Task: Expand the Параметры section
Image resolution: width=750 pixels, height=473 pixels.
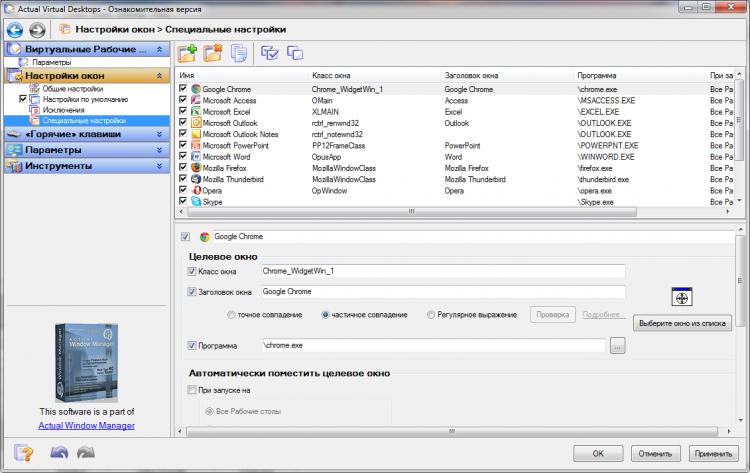Action: coord(159,150)
